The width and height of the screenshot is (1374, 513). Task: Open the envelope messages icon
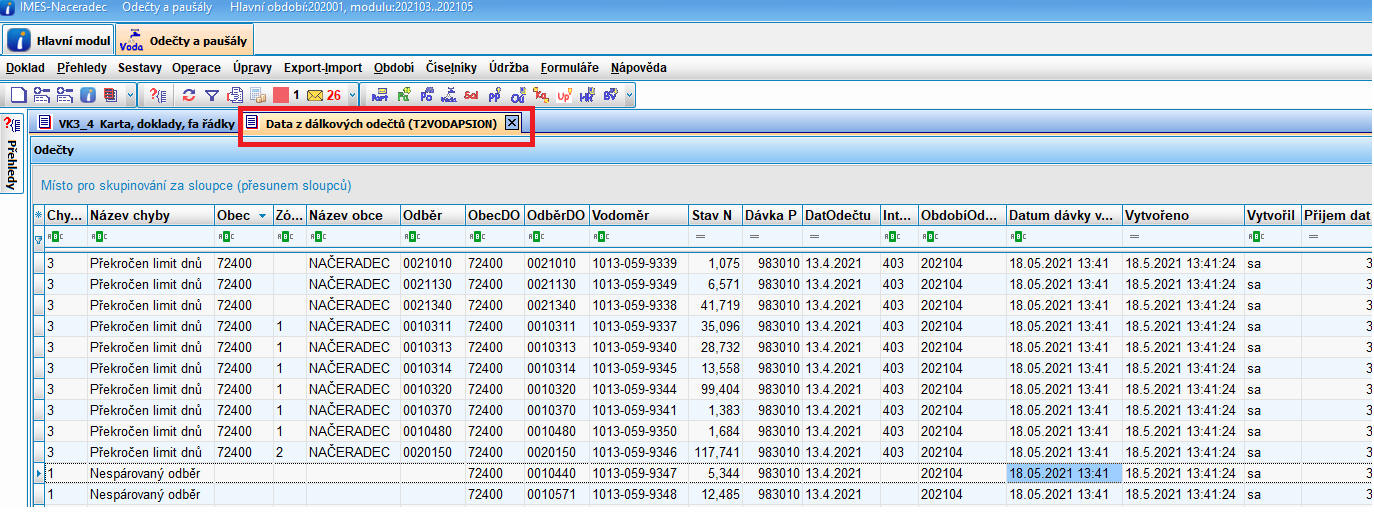[314, 96]
